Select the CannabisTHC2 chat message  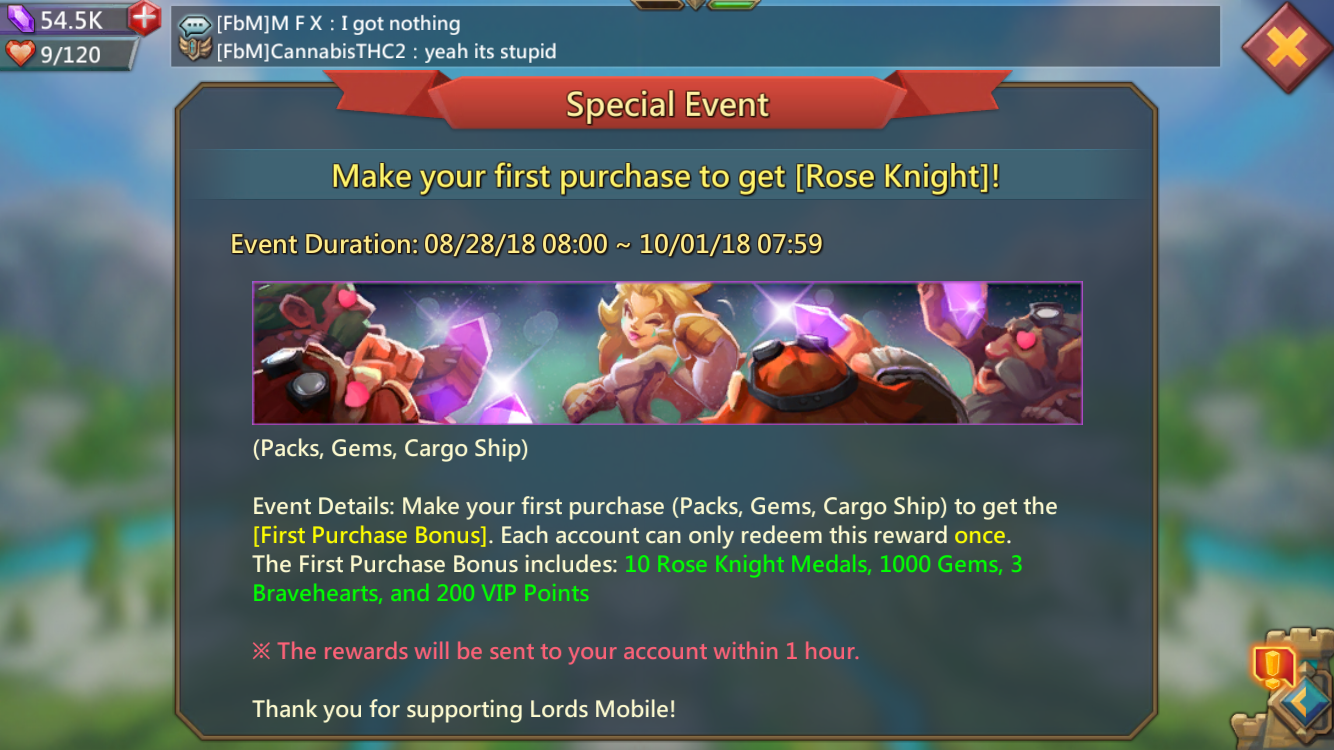(386, 51)
